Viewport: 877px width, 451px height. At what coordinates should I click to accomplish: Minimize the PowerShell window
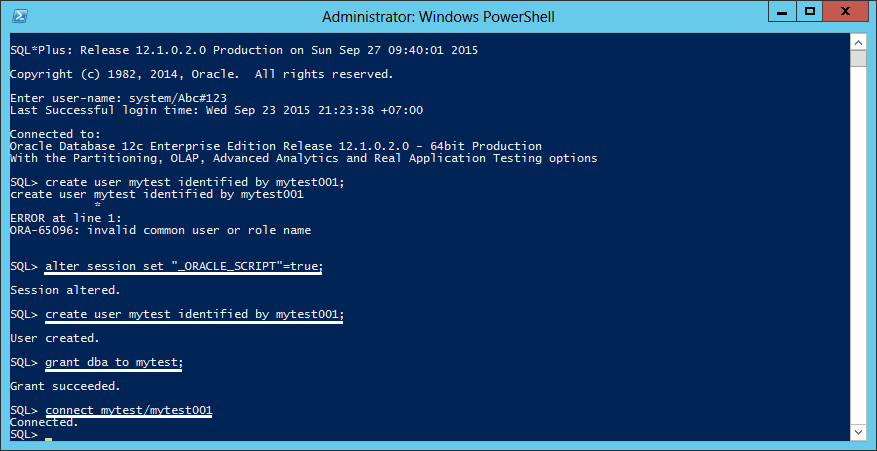pyautogui.click(x=784, y=12)
